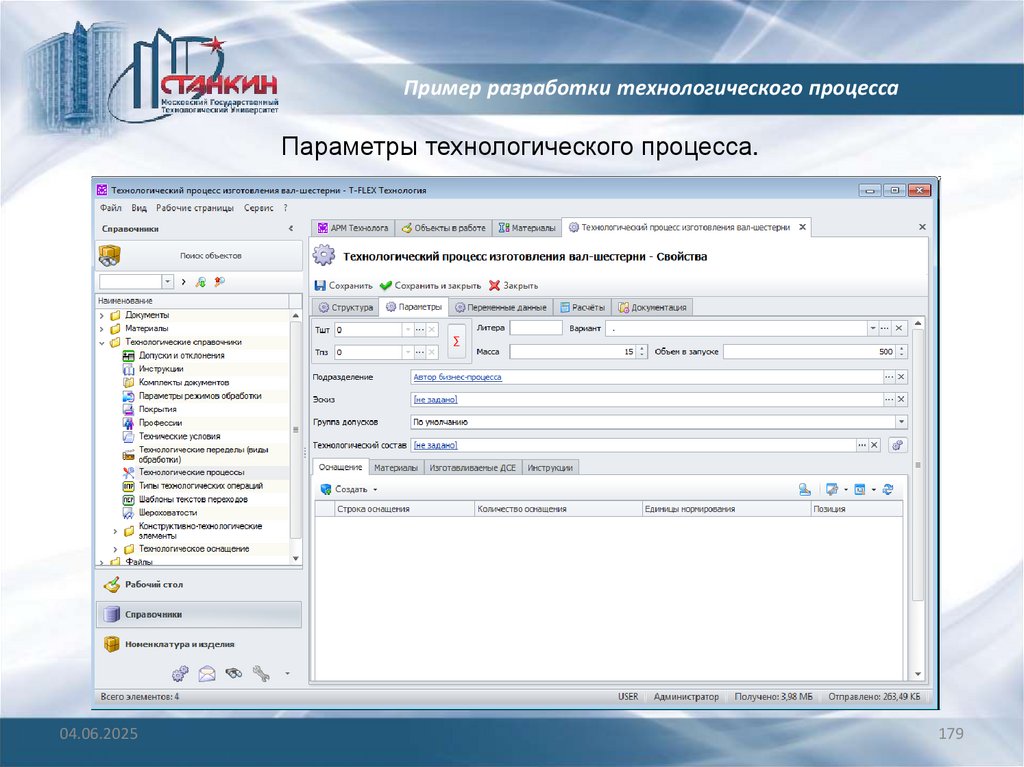Click gear button beside Технологический состав
The height and width of the screenshot is (767, 1024).
(898, 445)
